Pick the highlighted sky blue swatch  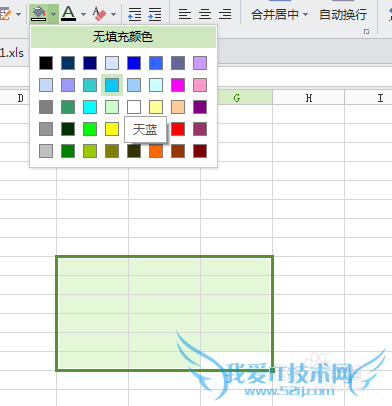[112, 85]
